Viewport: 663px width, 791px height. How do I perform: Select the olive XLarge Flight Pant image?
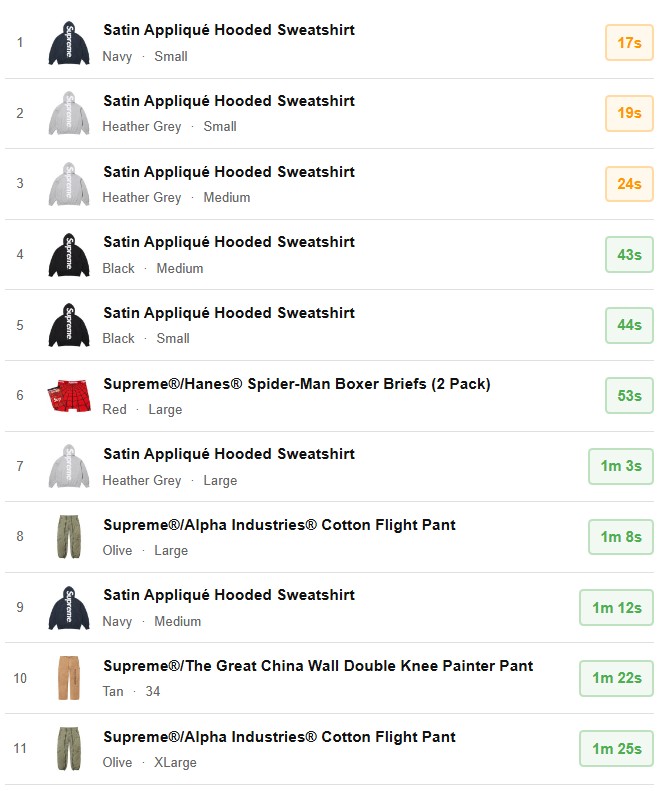point(69,749)
